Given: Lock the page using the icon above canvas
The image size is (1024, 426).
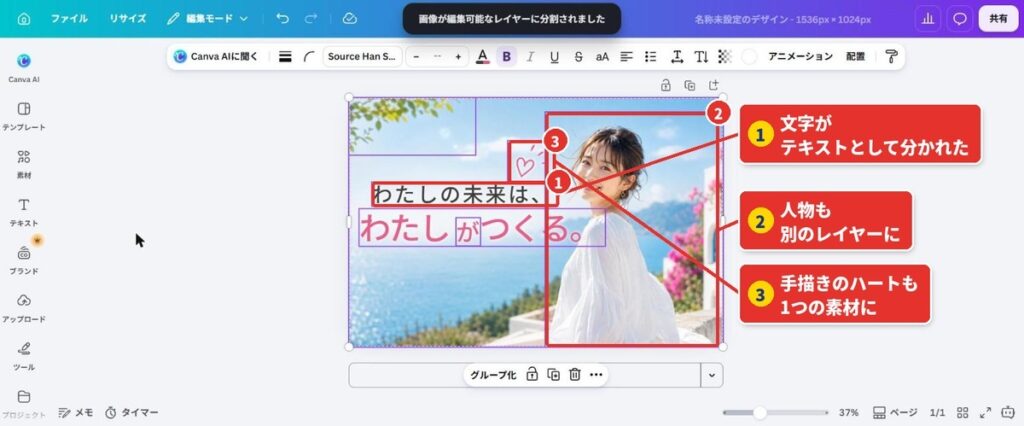Looking at the screenshot, I should click(665, 85).
